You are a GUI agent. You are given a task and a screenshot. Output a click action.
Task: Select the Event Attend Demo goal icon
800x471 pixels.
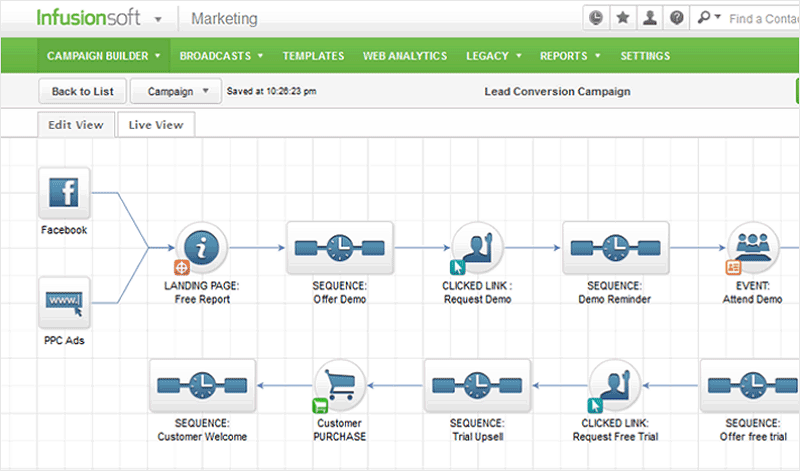tap(753, 248)
